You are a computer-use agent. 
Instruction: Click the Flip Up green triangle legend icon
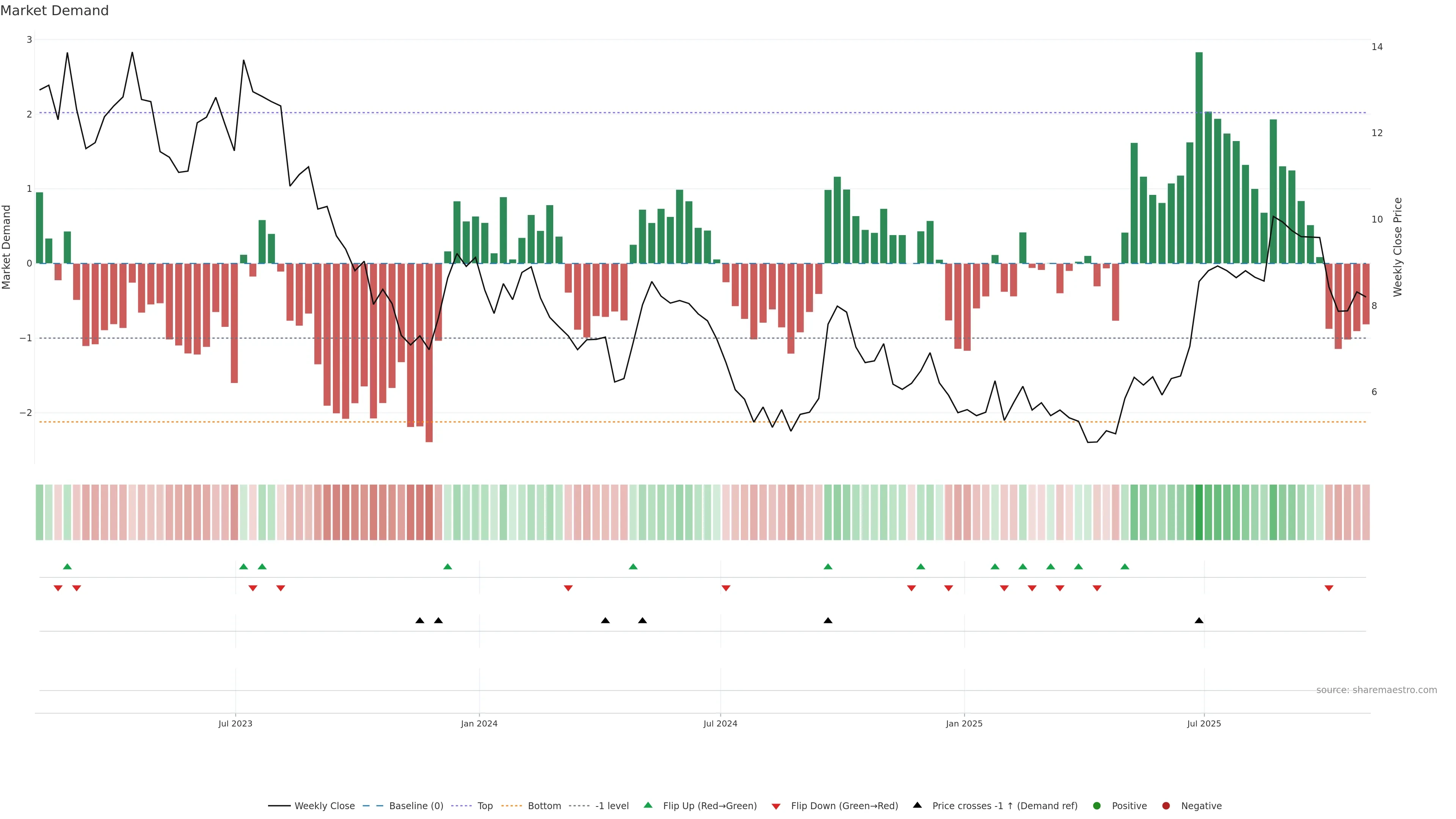pyautogui.click(x=648, y=805)
